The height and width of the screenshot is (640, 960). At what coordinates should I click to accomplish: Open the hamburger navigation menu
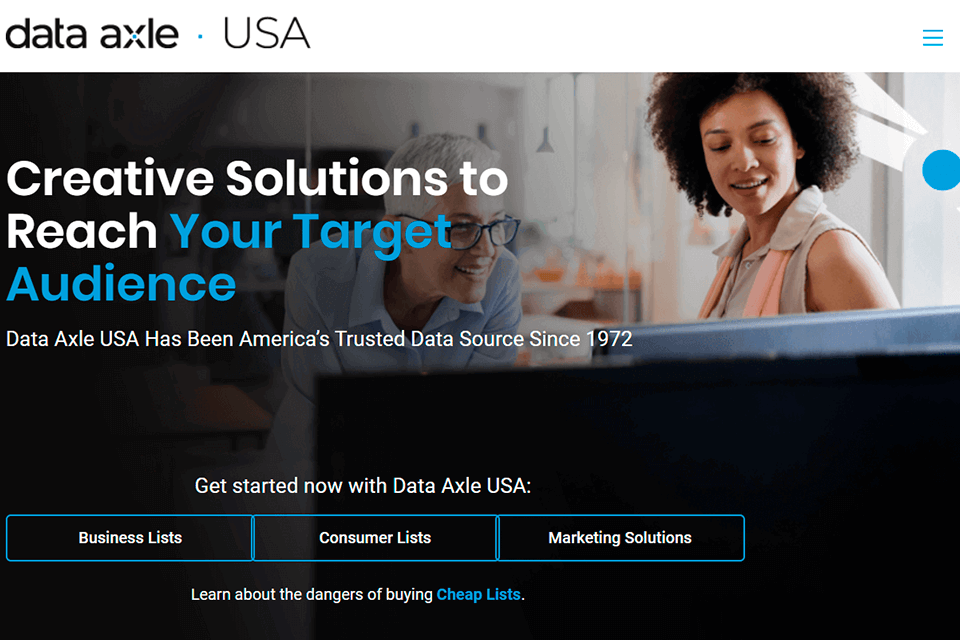pyautogui.click(x=932, y=37)
